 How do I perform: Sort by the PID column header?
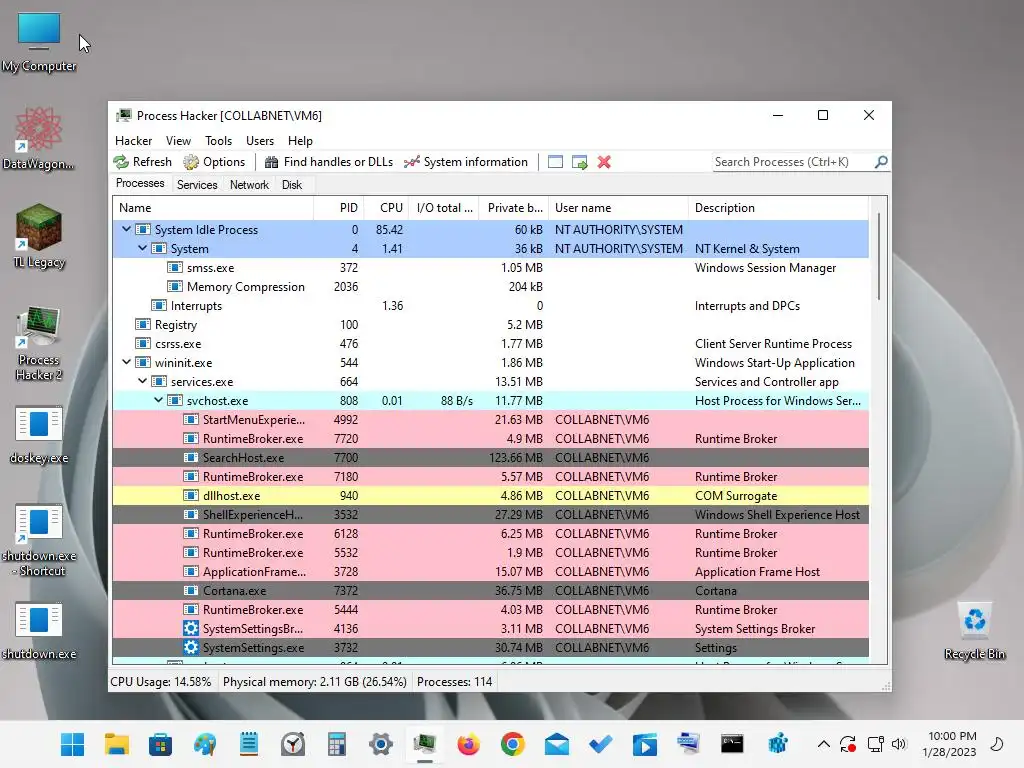pos(338,208)
